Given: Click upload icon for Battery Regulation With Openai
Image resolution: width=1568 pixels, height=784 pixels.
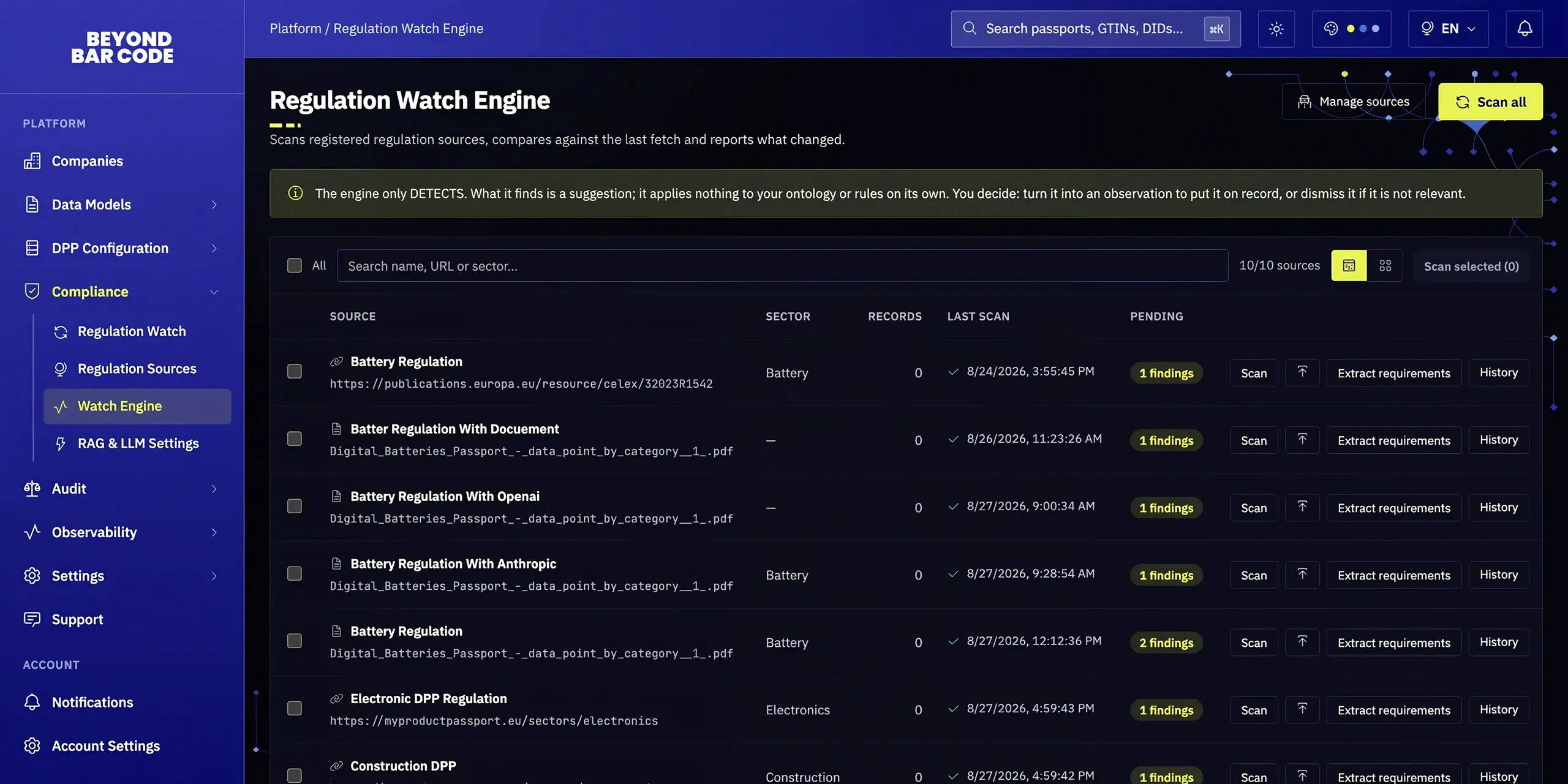Looking at the screenshot, I should point(1302,507).
